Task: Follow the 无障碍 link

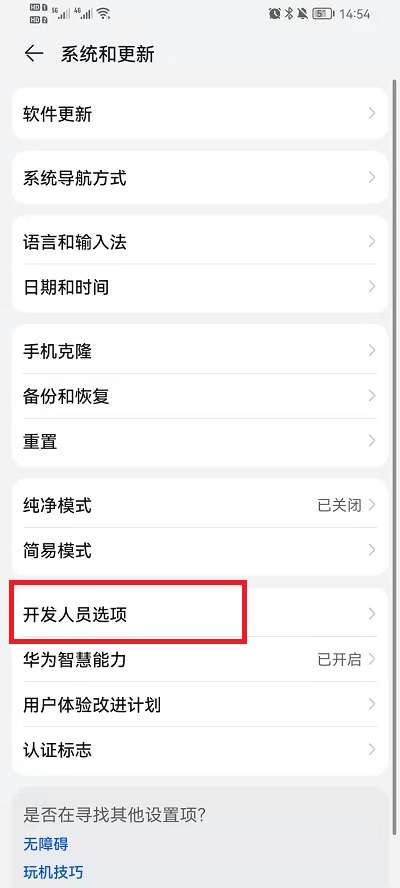Action: (46, 844)
